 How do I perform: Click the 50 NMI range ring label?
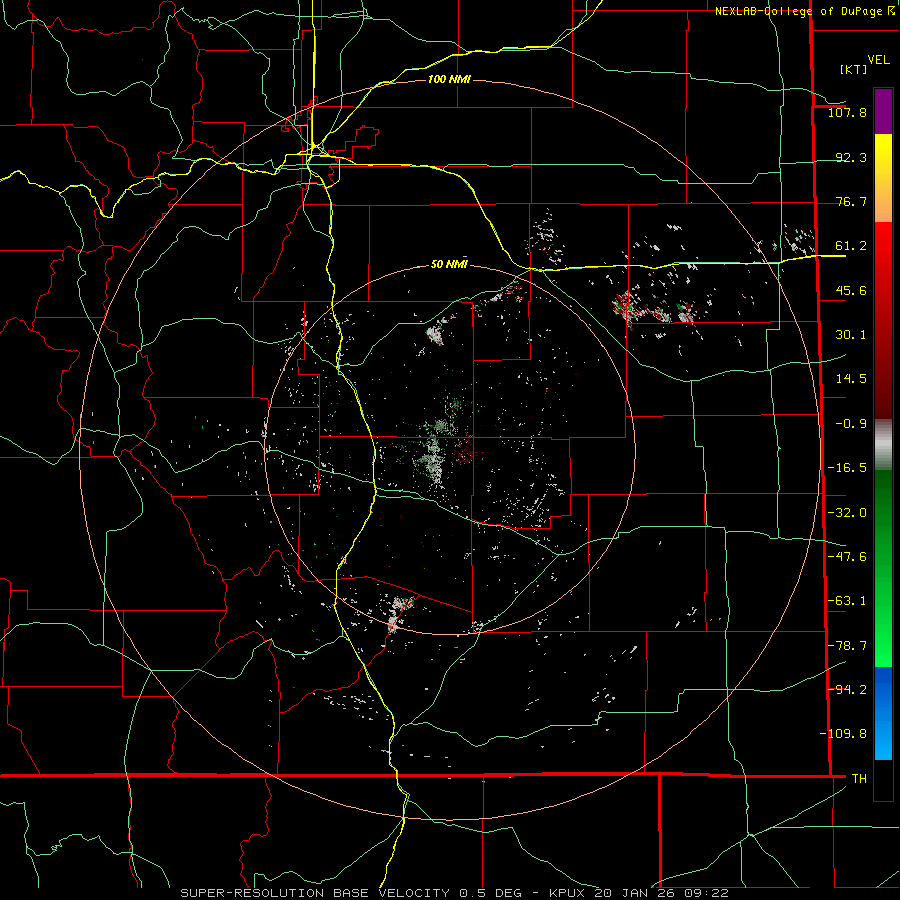coord(449,265)
